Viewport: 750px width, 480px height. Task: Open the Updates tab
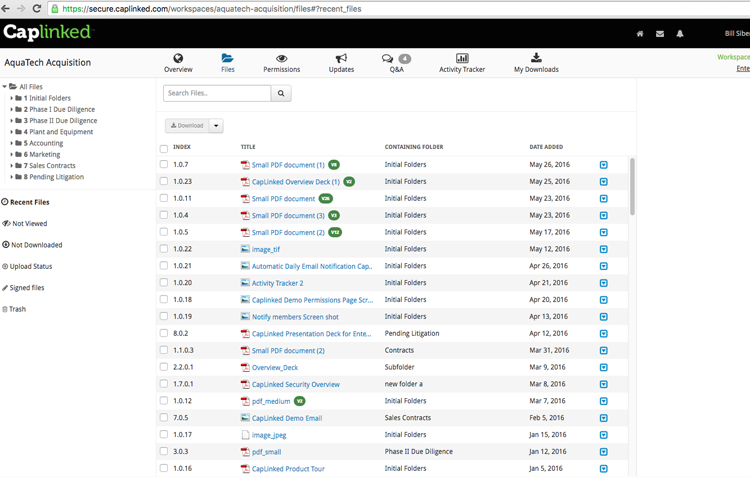click(342, 63)
